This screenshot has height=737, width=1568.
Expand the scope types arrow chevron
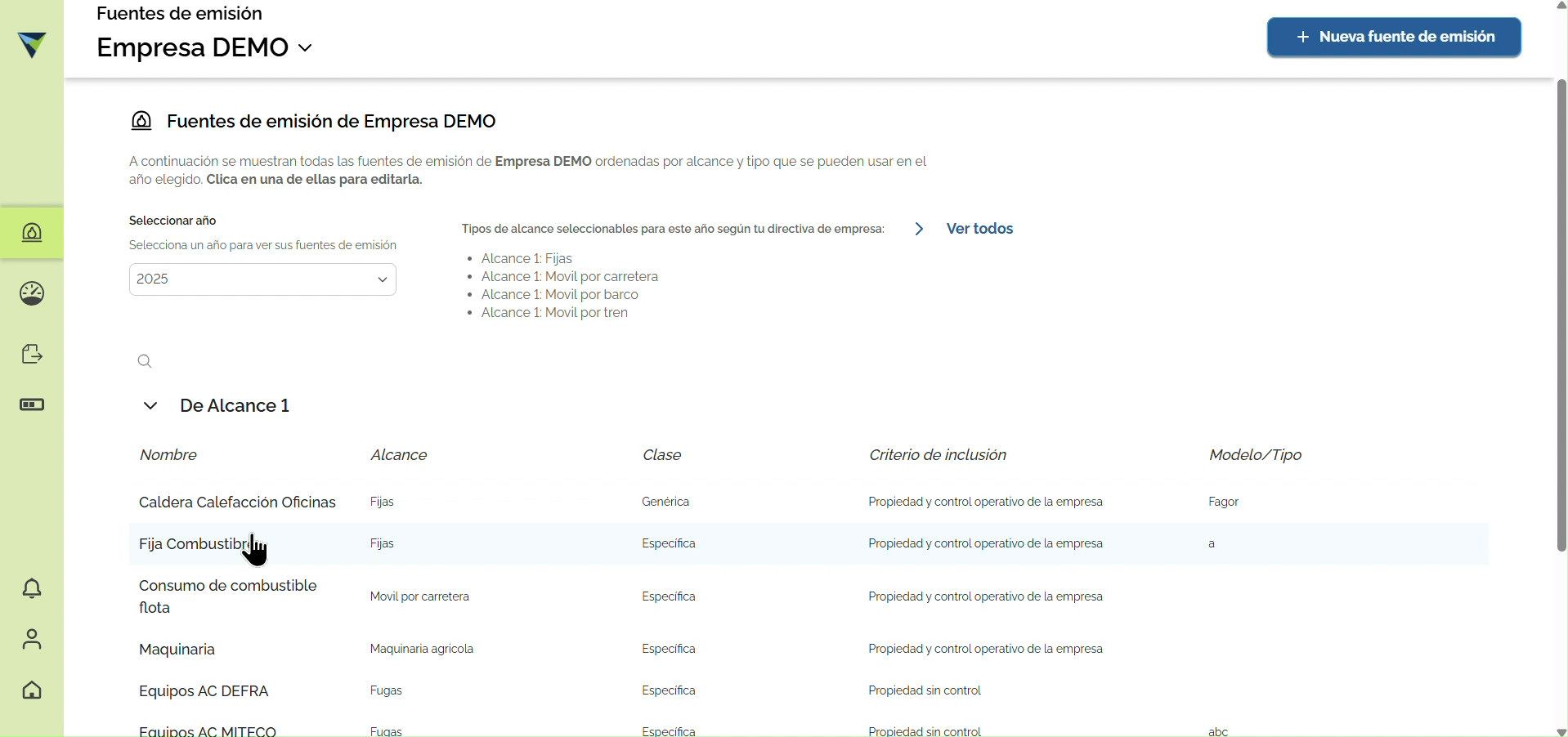click(x=920, y=230)
